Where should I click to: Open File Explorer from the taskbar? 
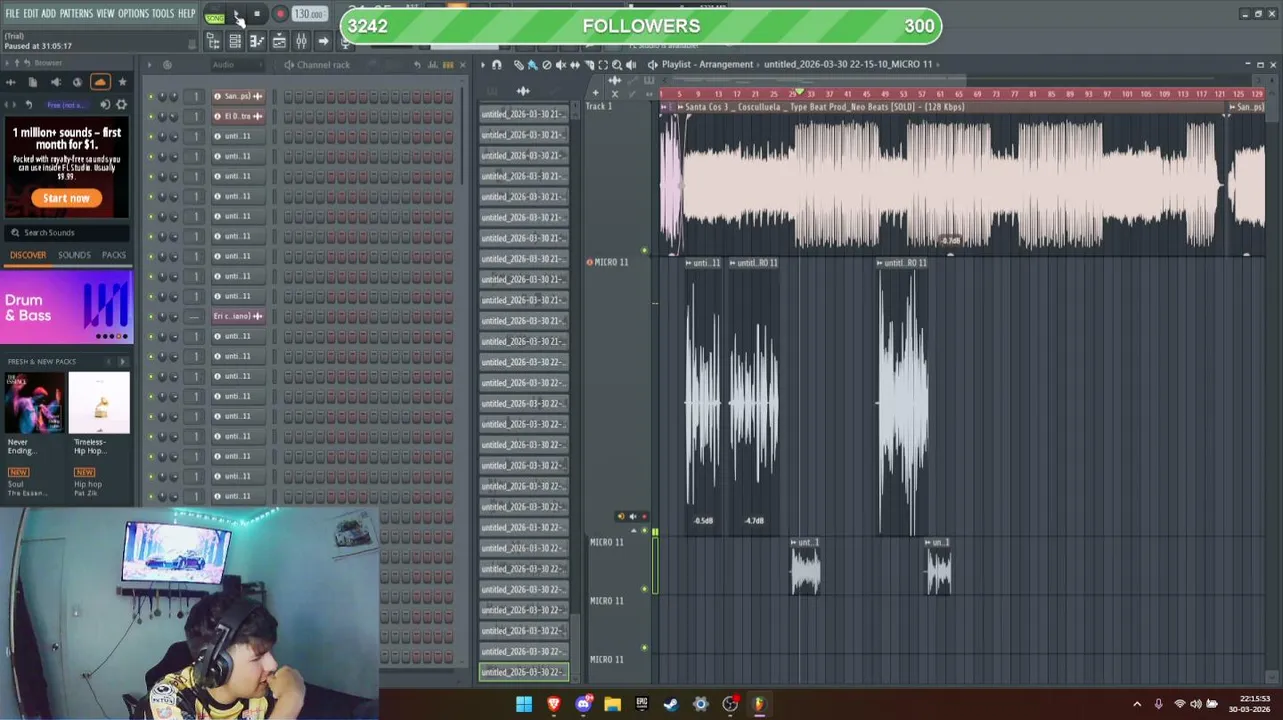coord(612,704)
